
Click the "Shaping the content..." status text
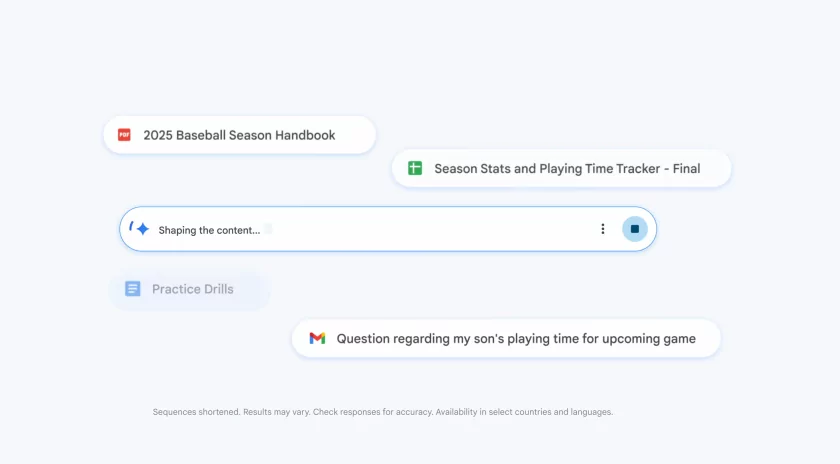coord(209,230)
